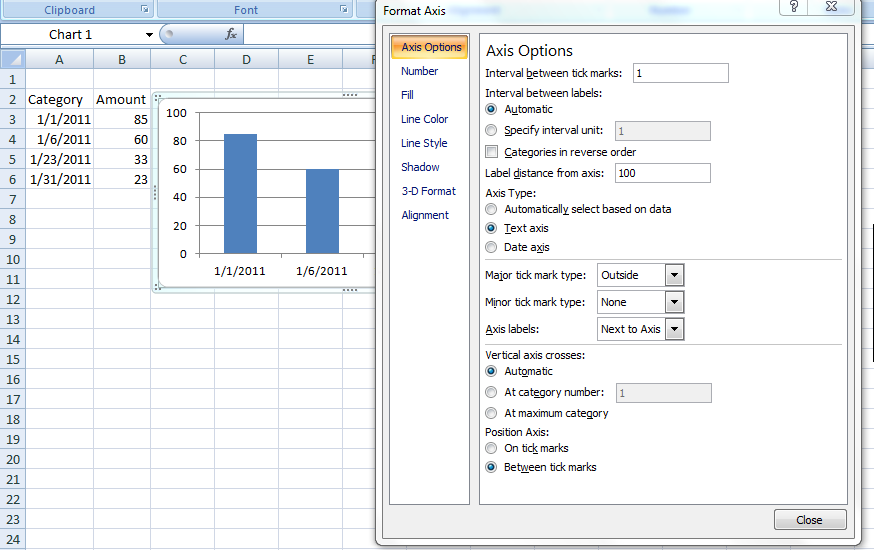Screen dimensions: 874x550
Task: Select column E header
Action: click(310, 59)
